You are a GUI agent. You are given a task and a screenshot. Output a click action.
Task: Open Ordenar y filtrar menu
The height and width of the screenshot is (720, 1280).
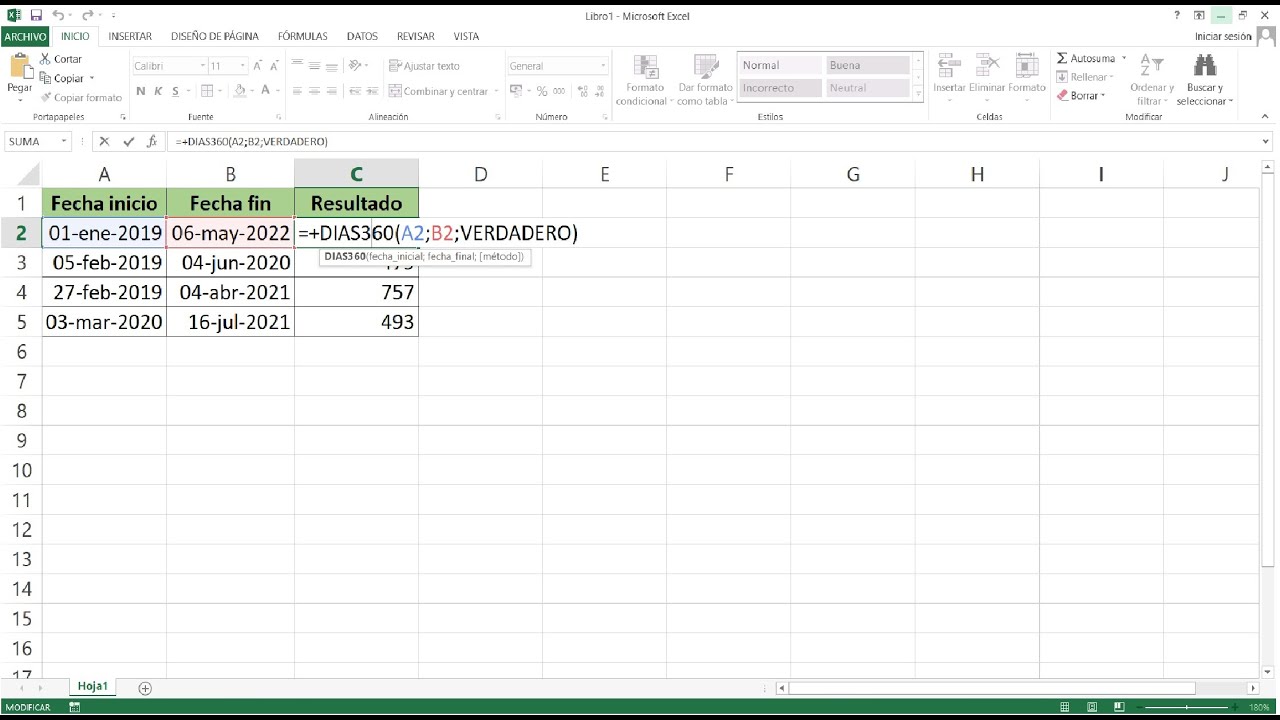(x=1152, y=80)
